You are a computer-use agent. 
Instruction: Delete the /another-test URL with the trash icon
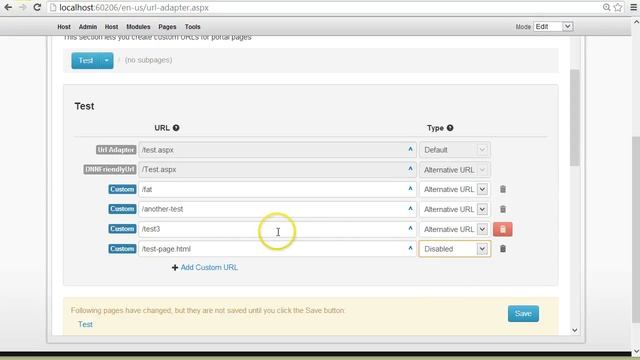(x=503, y=209)
